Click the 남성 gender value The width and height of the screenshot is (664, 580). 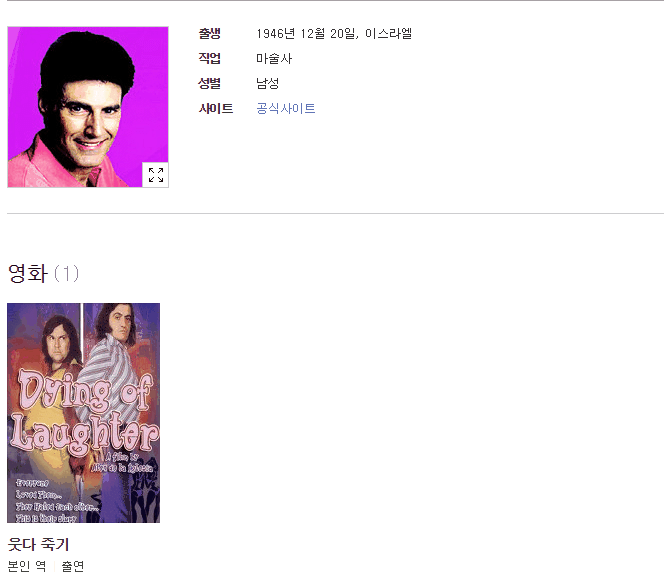[268, 83]
